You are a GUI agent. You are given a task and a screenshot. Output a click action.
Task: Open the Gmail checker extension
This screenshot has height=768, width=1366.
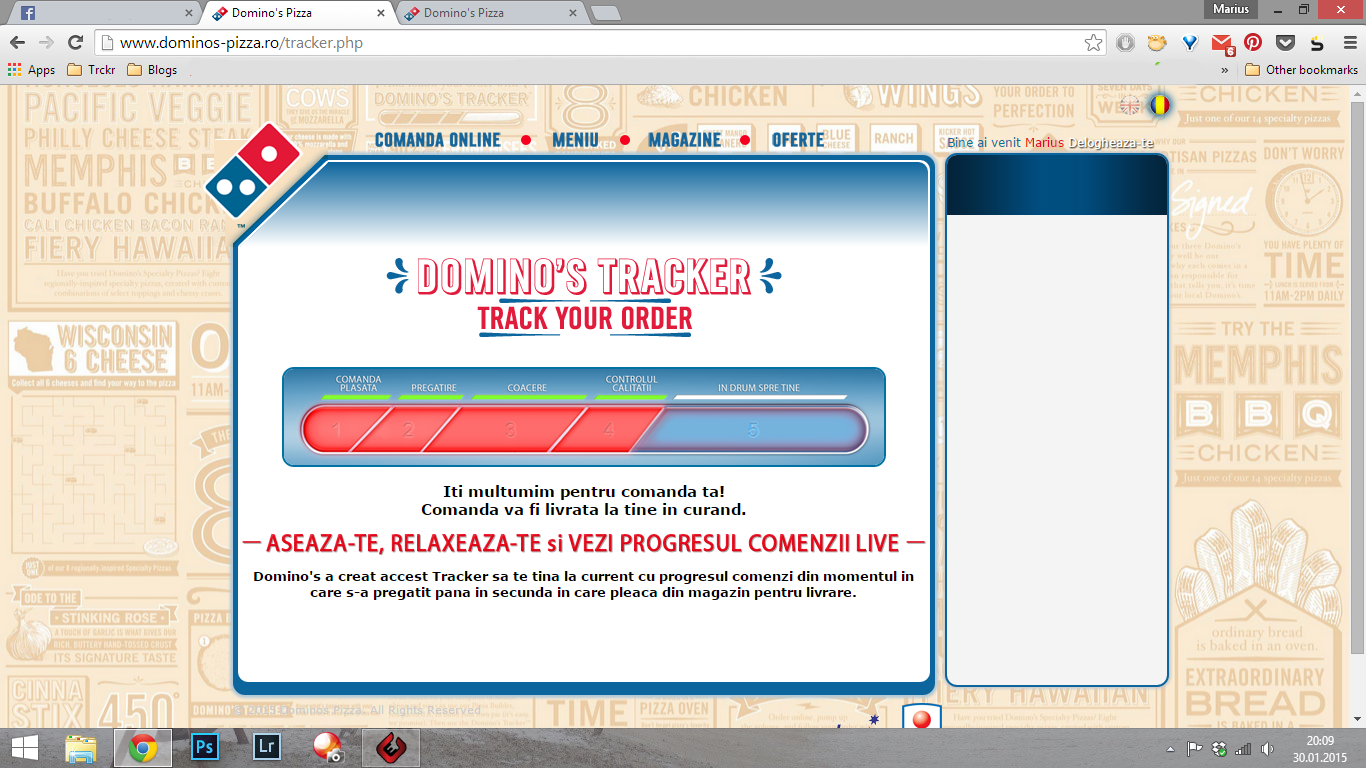pos(1221,43)
